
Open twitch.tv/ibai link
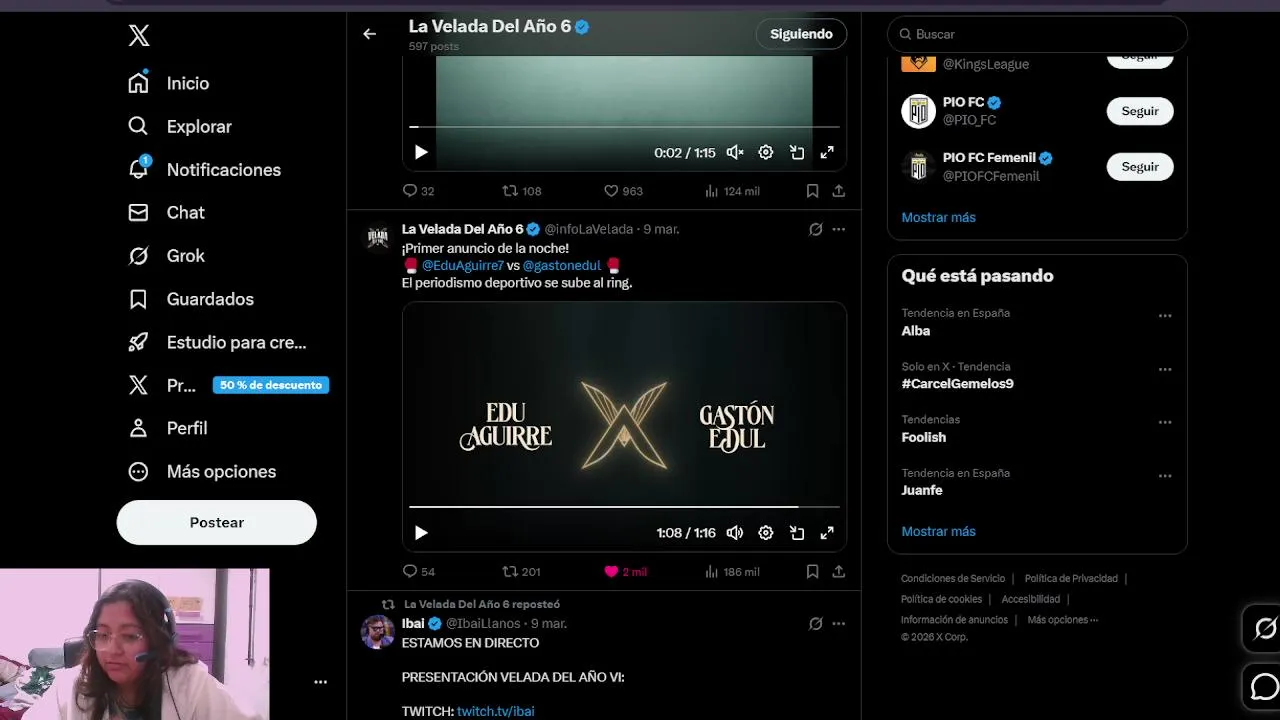click(x=496, y=711)
